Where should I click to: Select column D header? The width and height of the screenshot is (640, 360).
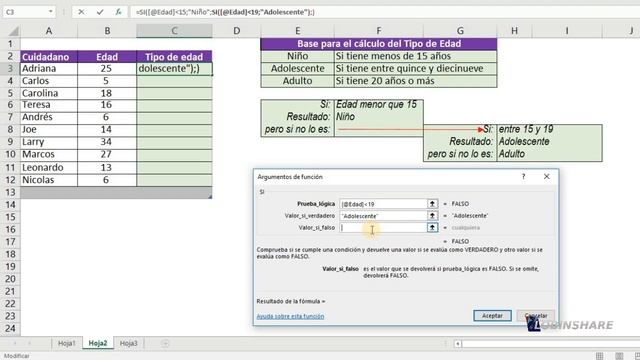pos(236,31)
